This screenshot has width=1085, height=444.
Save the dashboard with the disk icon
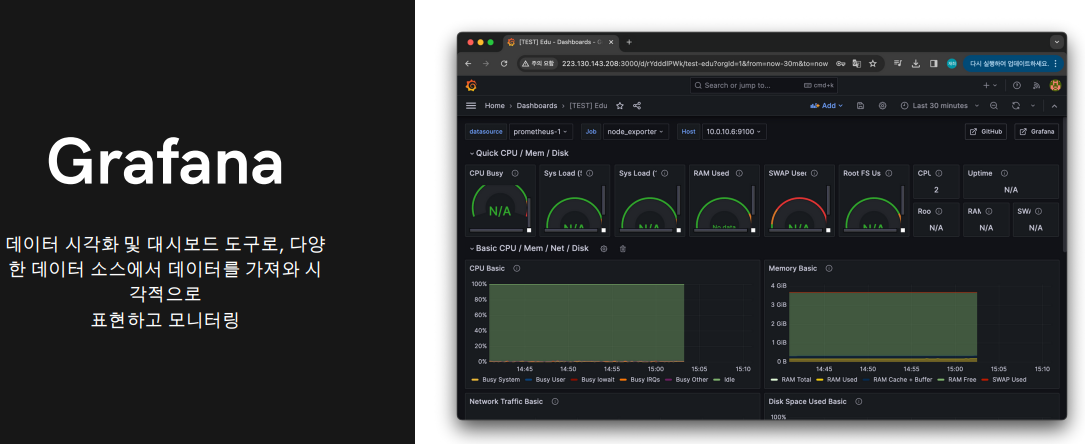pos(860,106)
